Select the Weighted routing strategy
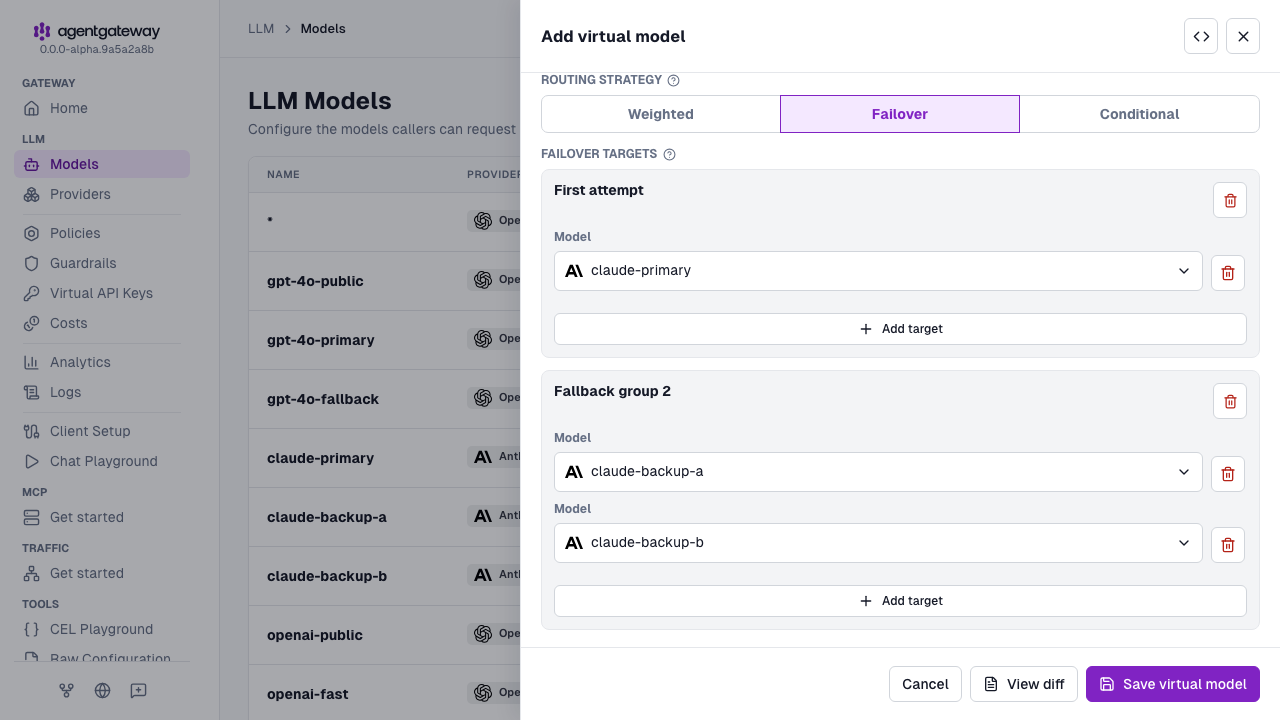1280x720 pixels. pos(661,114)
